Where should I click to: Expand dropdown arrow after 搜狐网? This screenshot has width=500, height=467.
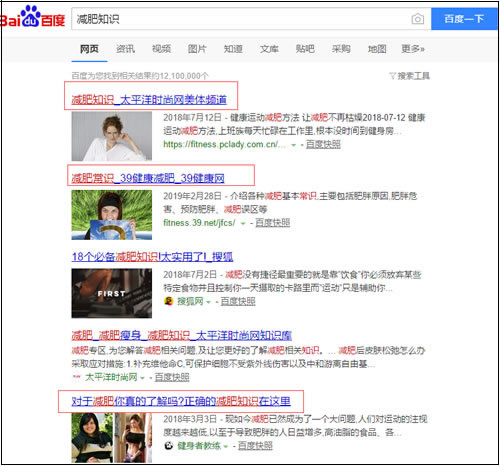point(209,302)
